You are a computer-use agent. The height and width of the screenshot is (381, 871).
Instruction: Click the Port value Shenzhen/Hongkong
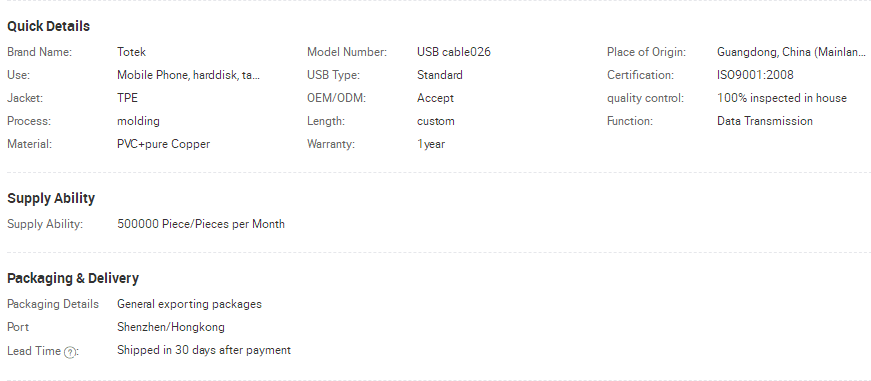tap(171, 327)
